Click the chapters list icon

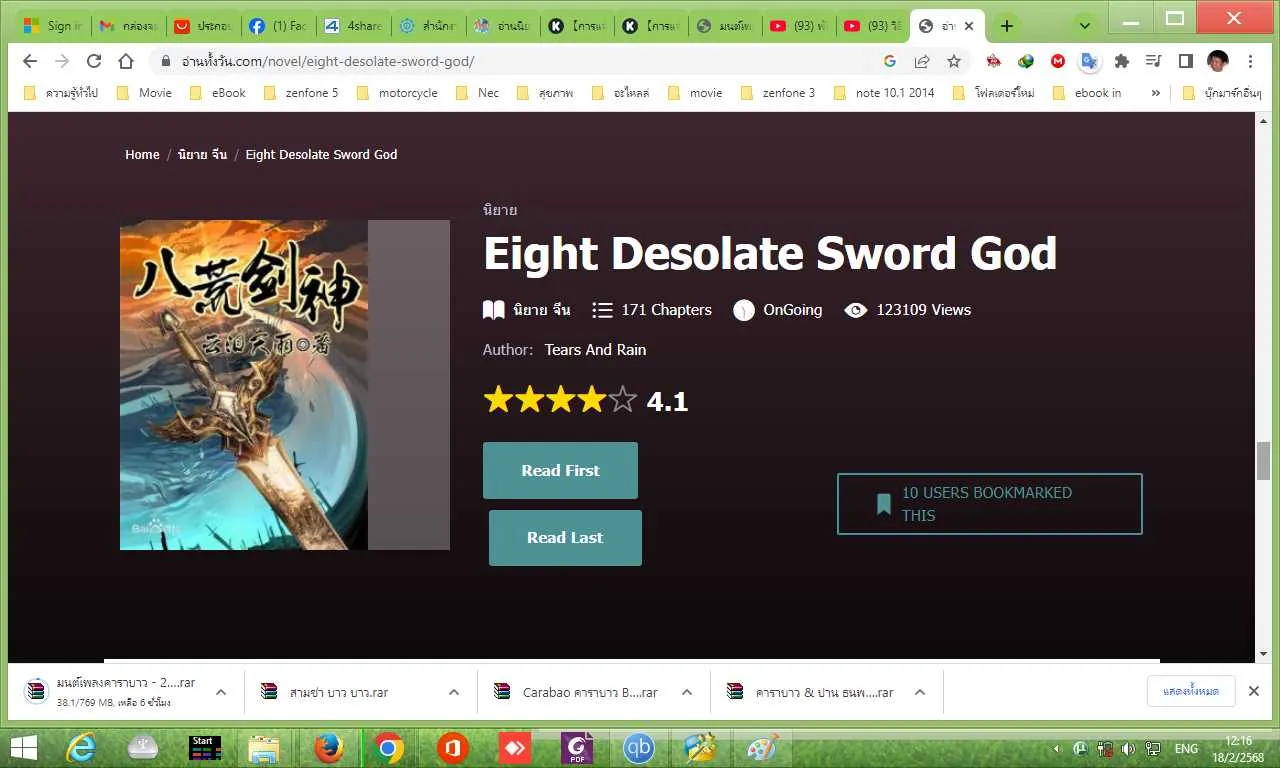pyautogui.click(x=602, y=310)
